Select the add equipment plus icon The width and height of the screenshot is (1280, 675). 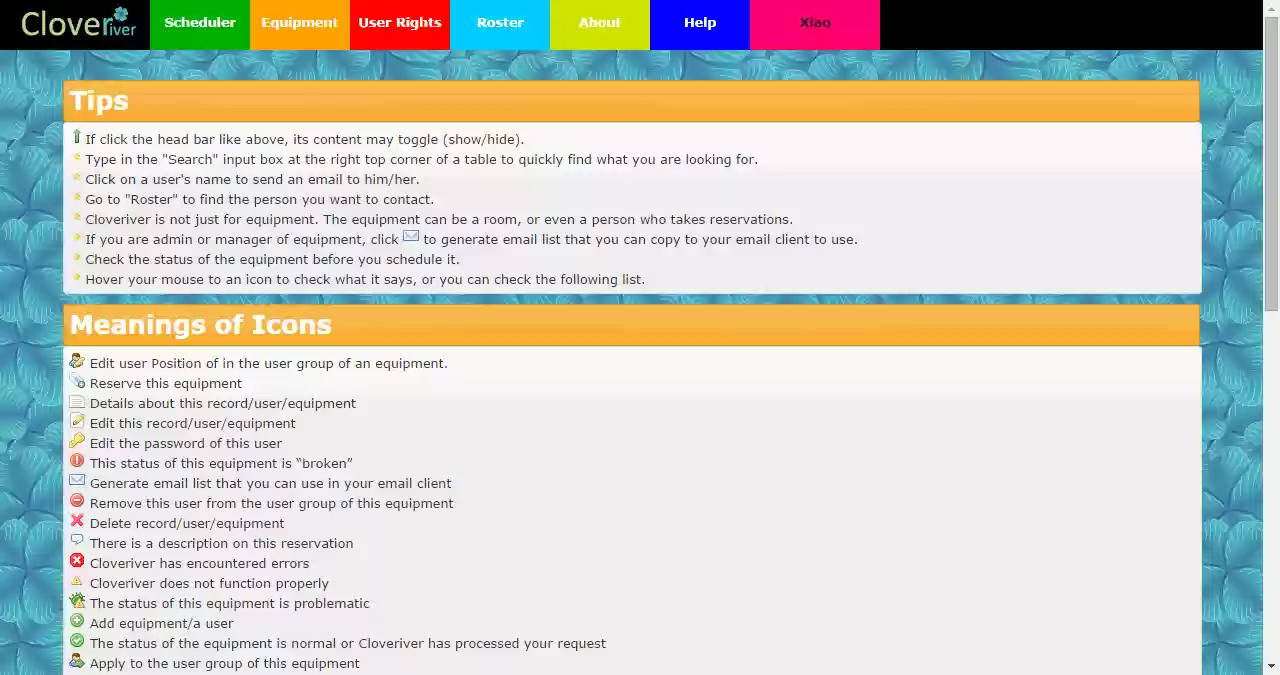(77, 621)
